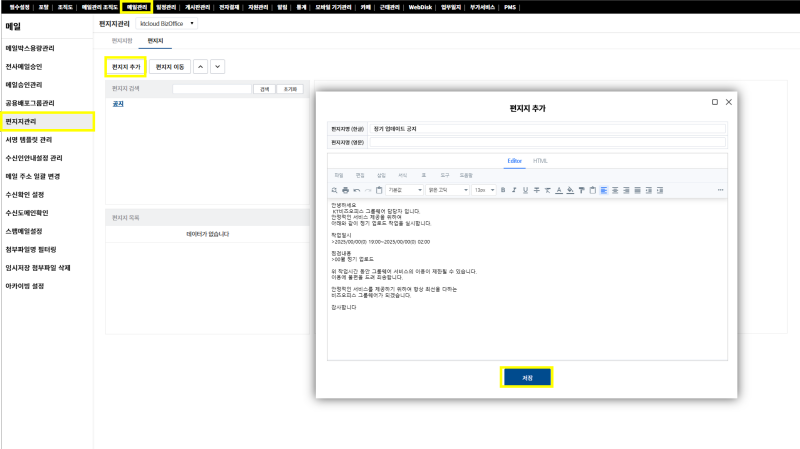Image resolution: width=800 pixels, height=449 pixels.
Task: Open the ktcloud BizOffice dropdown
Action: 164,22
